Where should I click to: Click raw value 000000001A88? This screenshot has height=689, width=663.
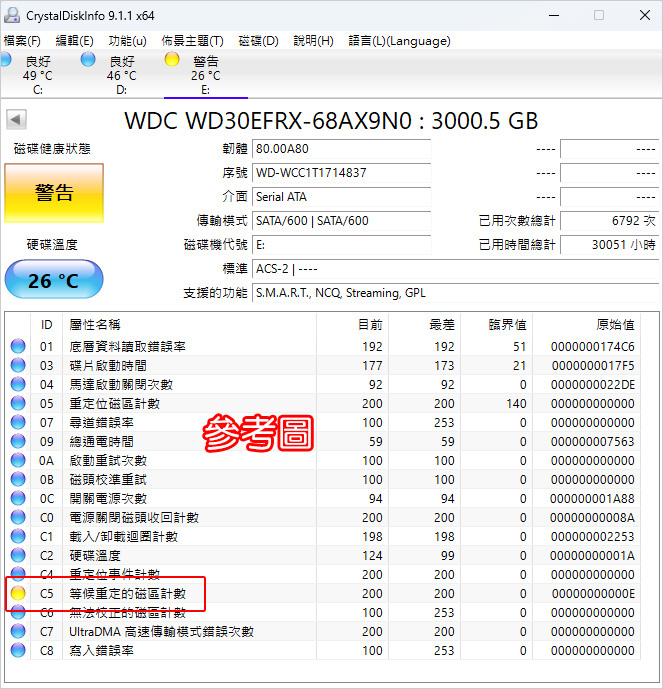click(593, 499)
